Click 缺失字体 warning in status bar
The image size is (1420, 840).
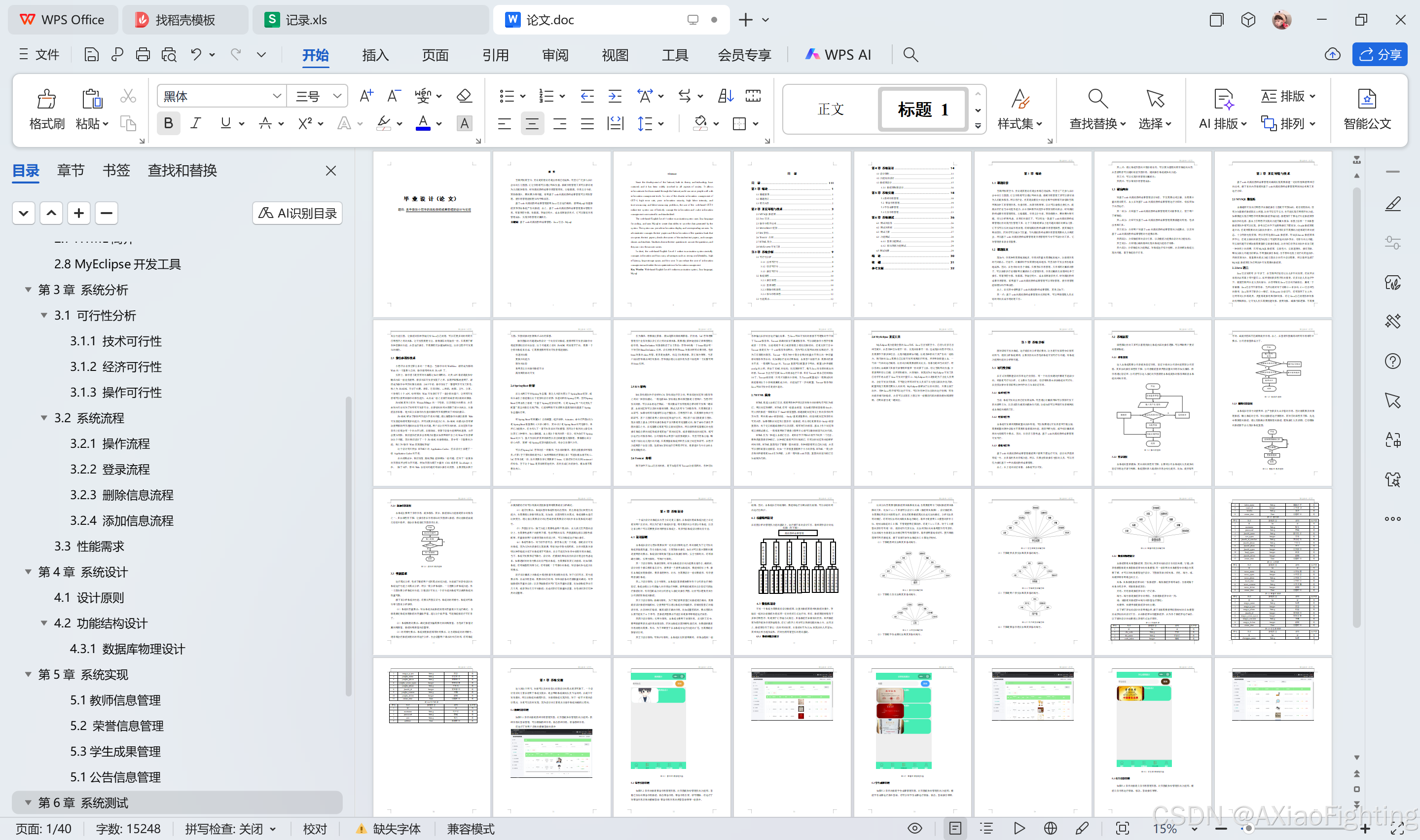point(389,829)
